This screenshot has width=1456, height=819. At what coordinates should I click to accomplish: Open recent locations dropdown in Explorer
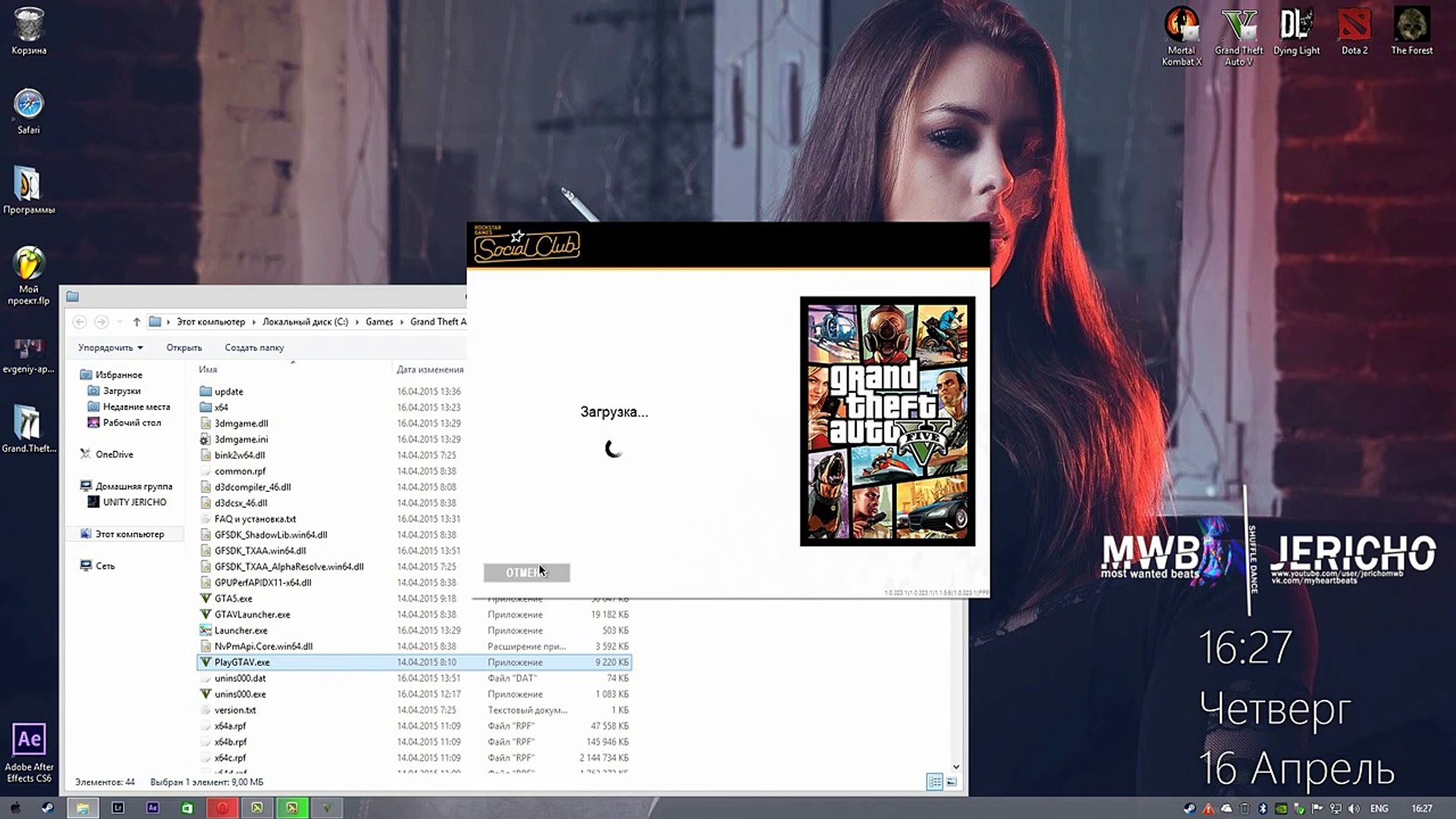coord(119,322)
